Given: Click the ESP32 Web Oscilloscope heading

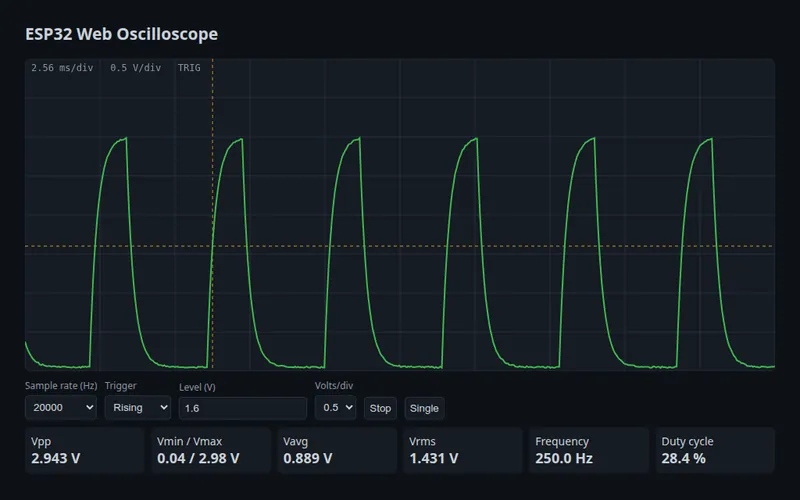Looking at the screenshot, I should 121,34.
